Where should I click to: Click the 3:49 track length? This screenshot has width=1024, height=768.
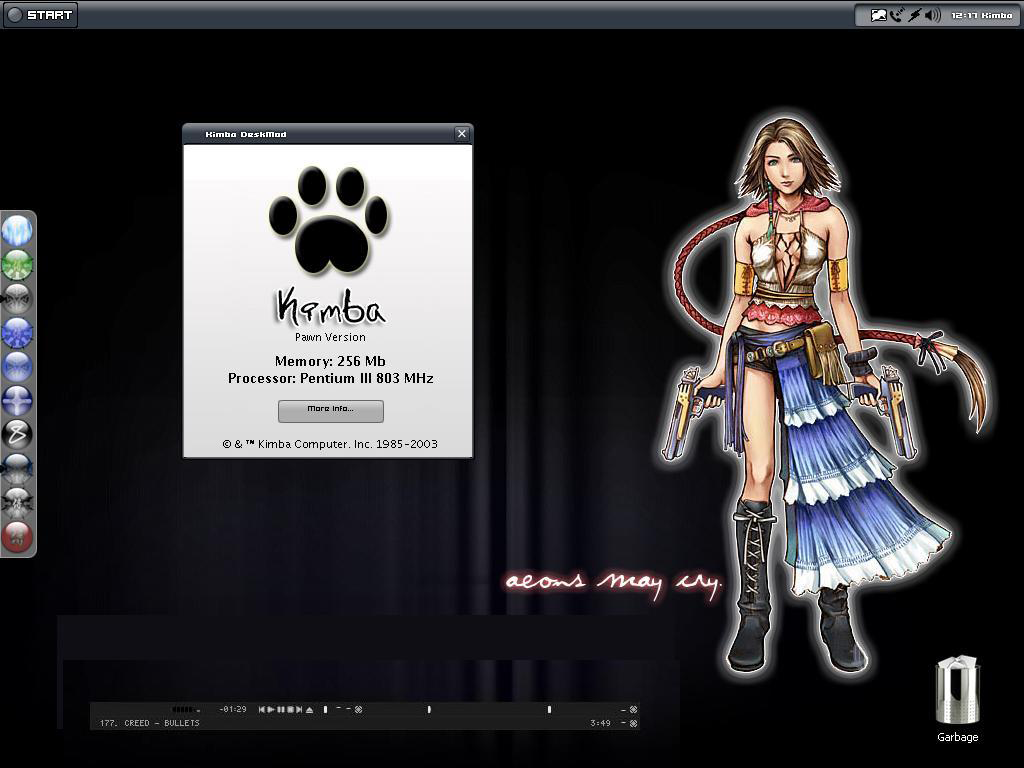600,723
